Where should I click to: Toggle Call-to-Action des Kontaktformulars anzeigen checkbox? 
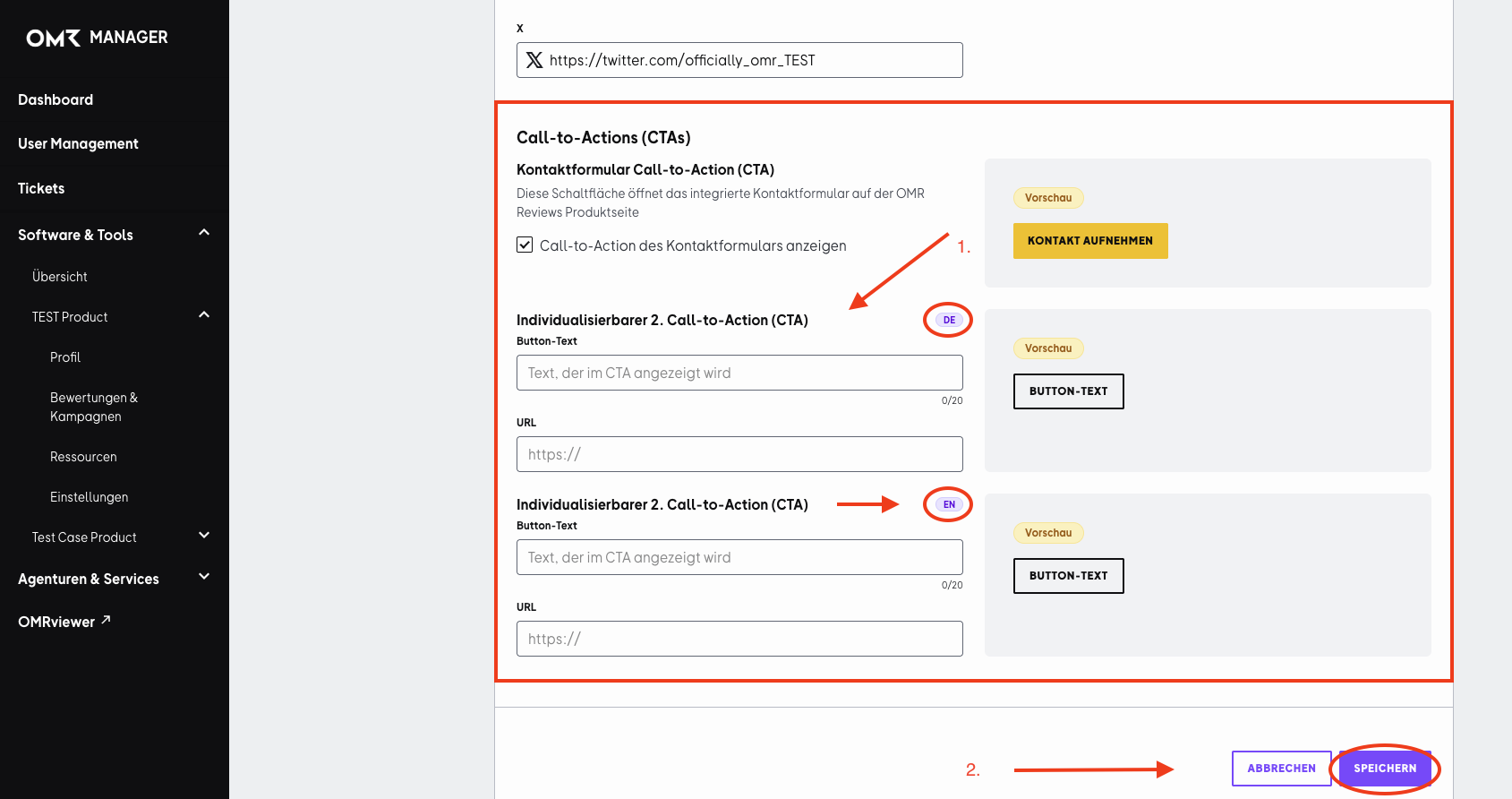(525, 245)
